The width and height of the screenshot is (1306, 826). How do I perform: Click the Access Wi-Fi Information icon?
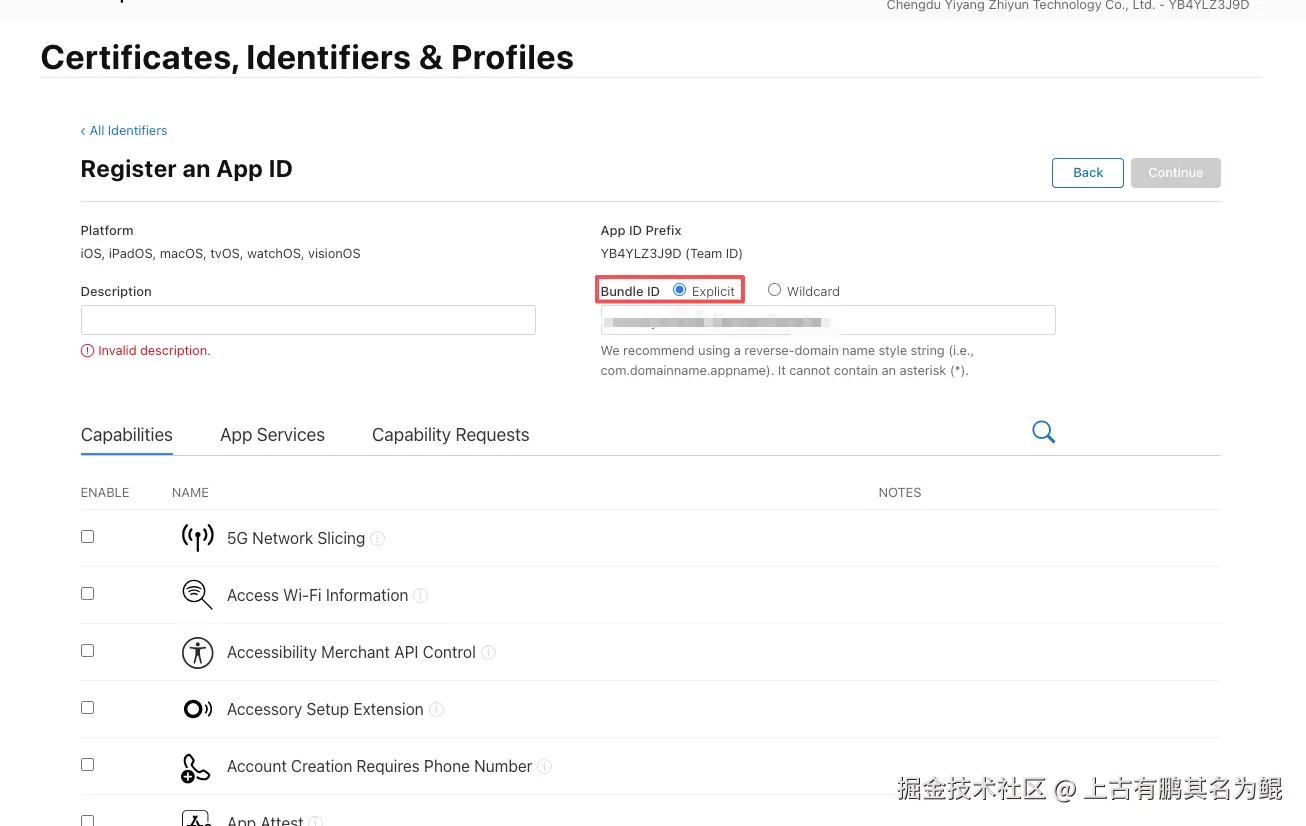tap(197, 594)
